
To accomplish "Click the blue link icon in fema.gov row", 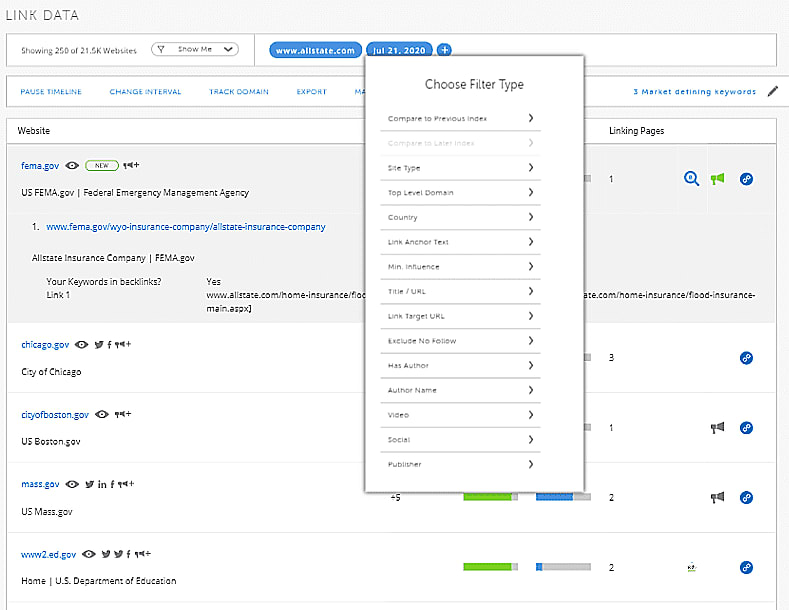I will (x=746, y=179).
